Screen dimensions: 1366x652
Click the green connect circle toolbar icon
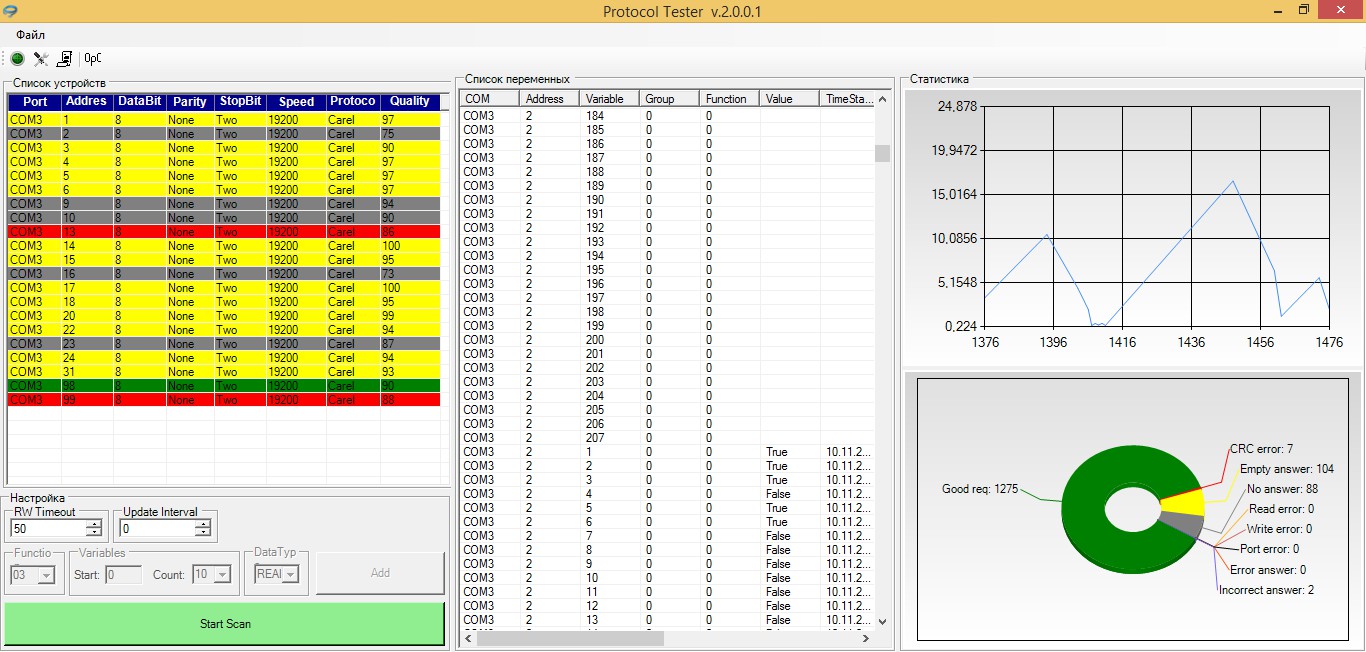tap(18, 59)
